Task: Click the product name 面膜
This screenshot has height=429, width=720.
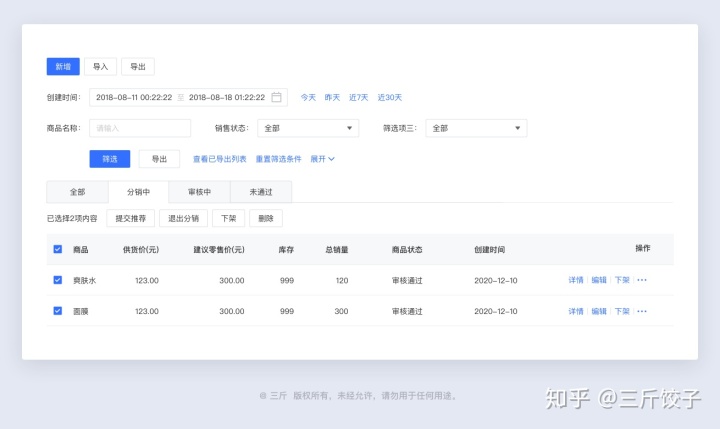Action: [81, 311]
